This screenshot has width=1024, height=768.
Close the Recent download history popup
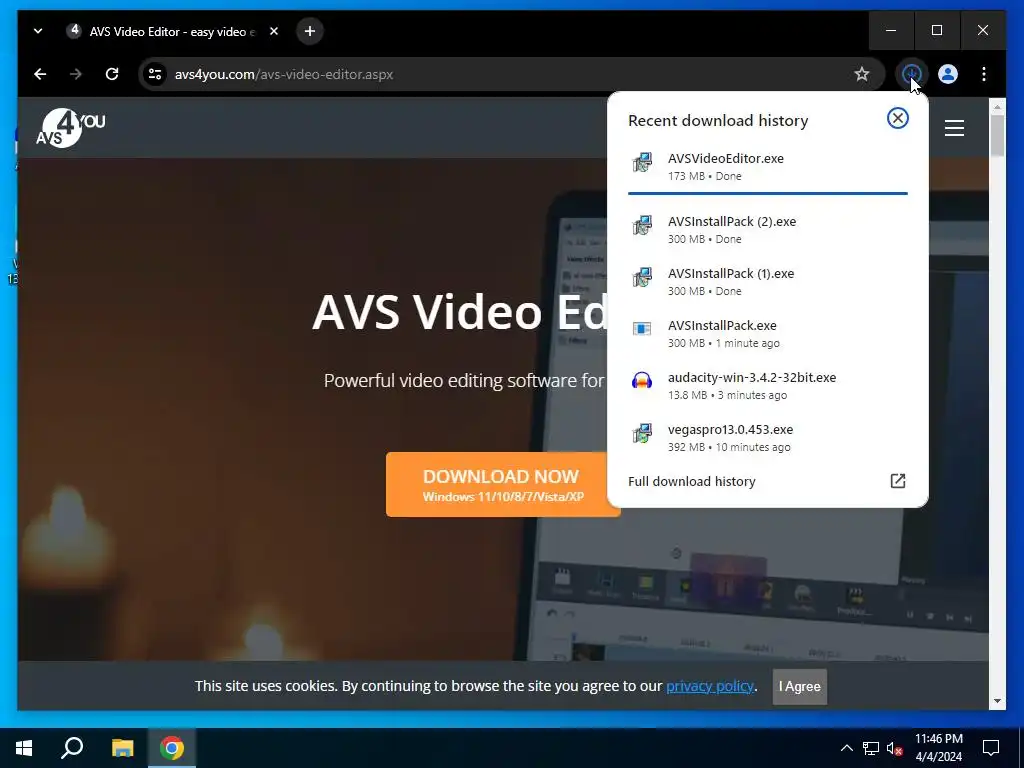[x=897, y=118]
